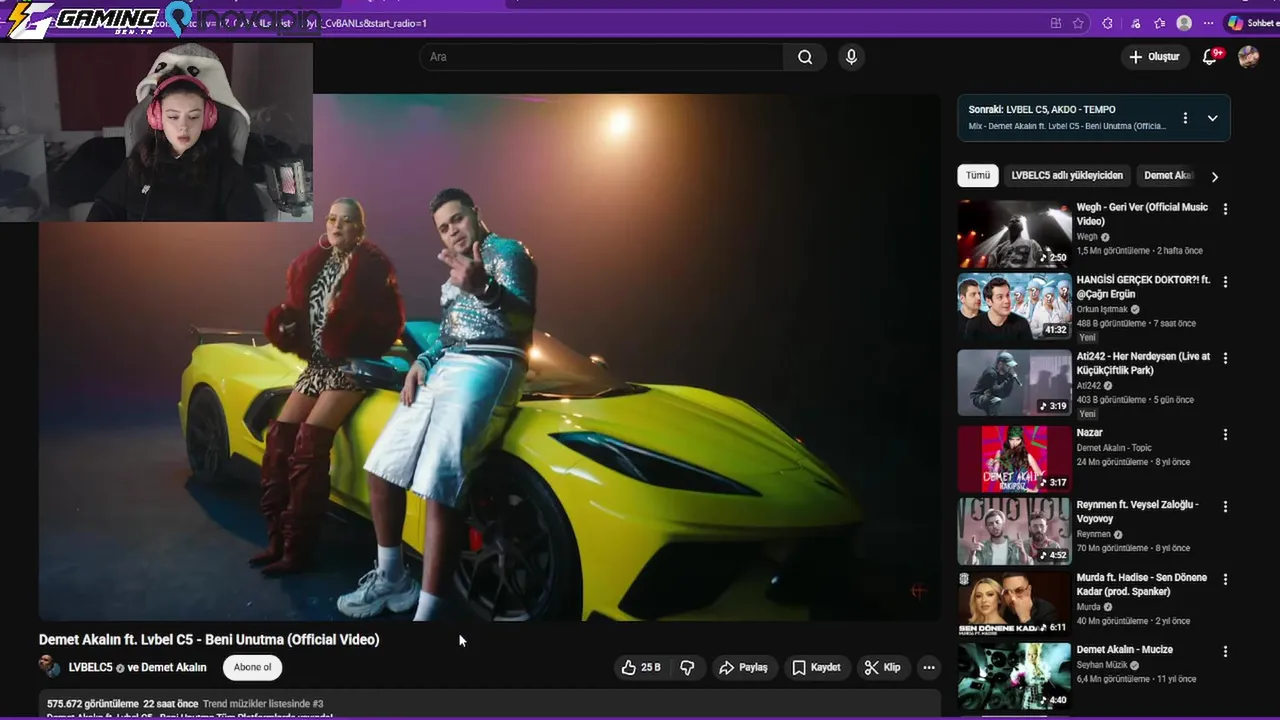The image size is (1280, 720).
Task: Open options for HANGİSİ GERÇEK DOKTOR video
Action: click(1225, 282)
